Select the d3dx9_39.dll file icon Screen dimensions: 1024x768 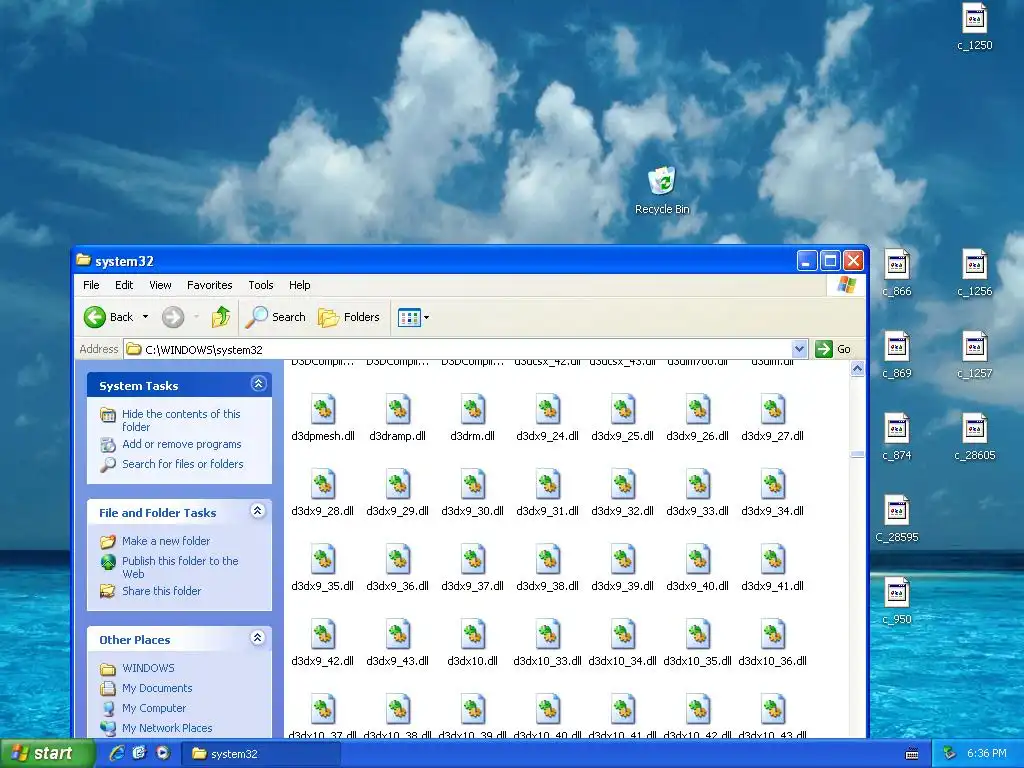point(623,560)
